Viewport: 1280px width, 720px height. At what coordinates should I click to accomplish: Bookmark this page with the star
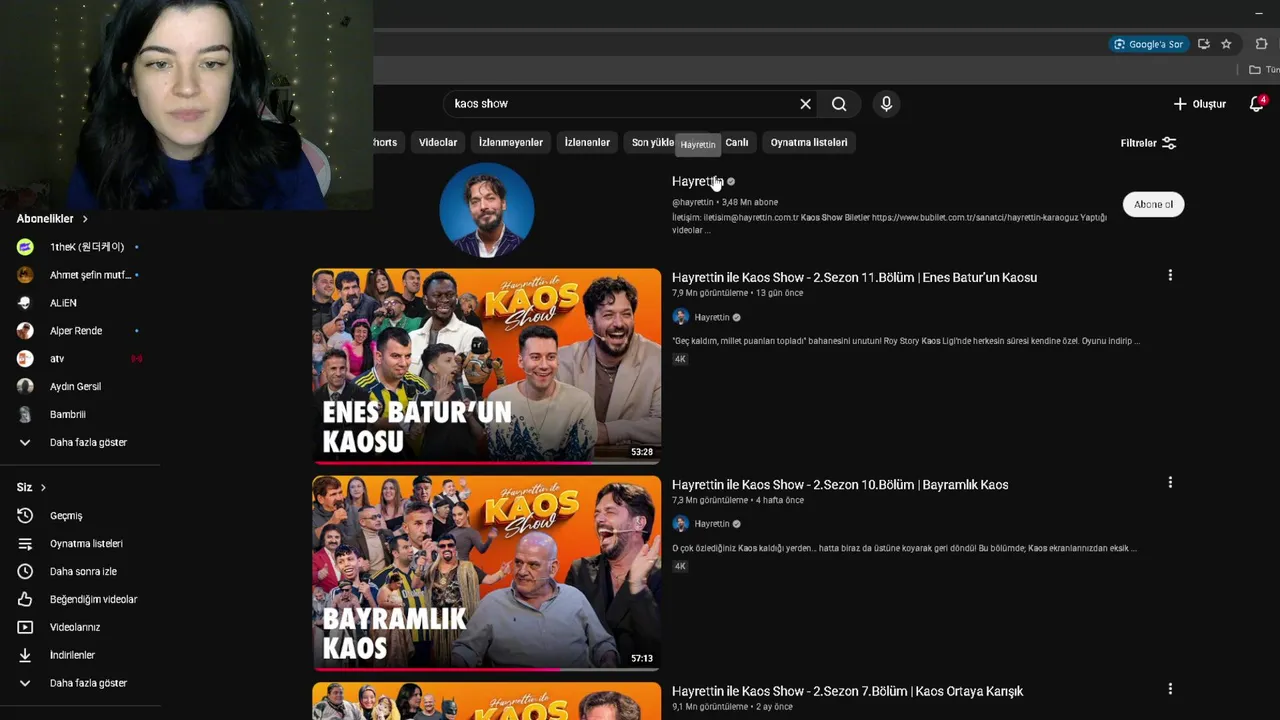(x=1226, y=44)
